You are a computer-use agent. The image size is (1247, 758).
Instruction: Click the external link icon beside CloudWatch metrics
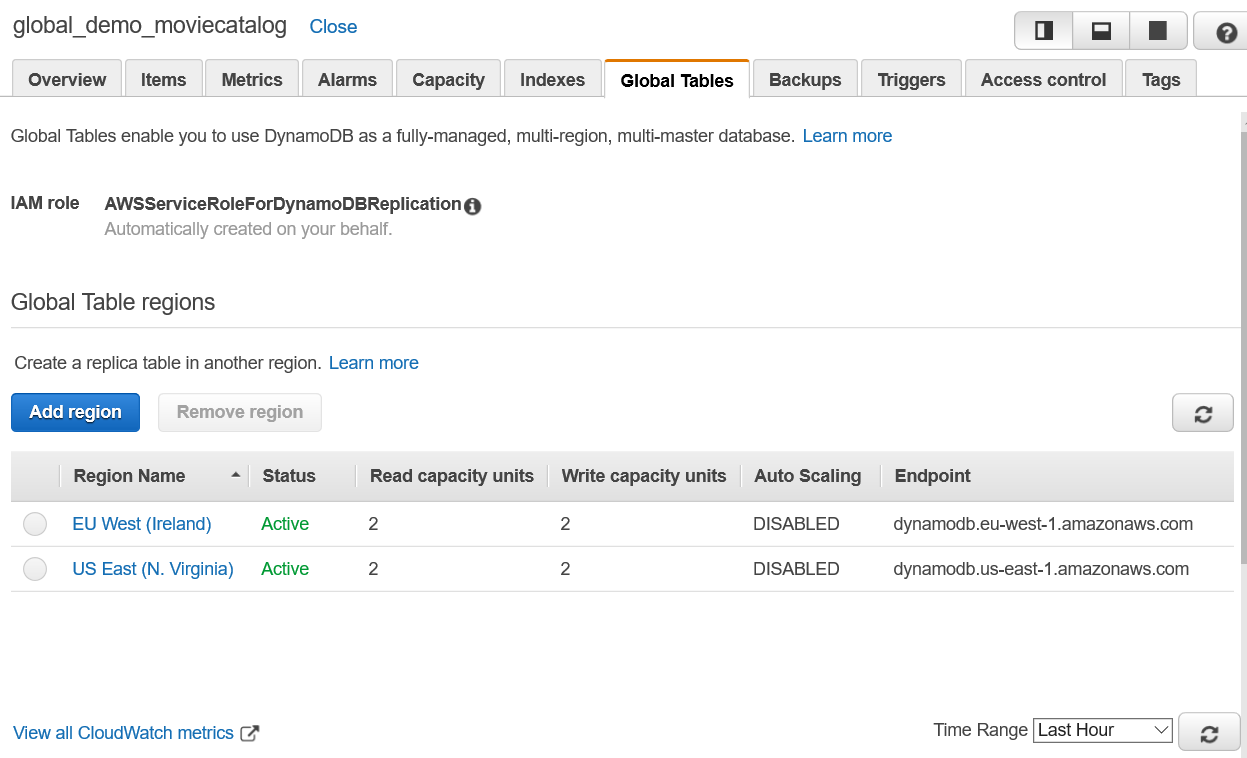click(250, 733)
